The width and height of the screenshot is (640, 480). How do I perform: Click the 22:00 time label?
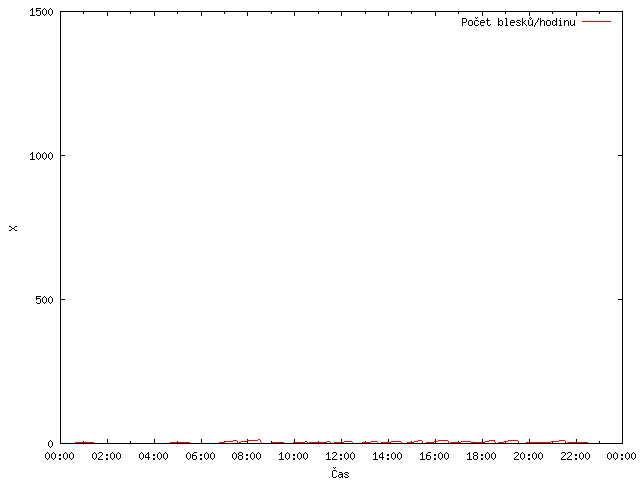(575, 456)
